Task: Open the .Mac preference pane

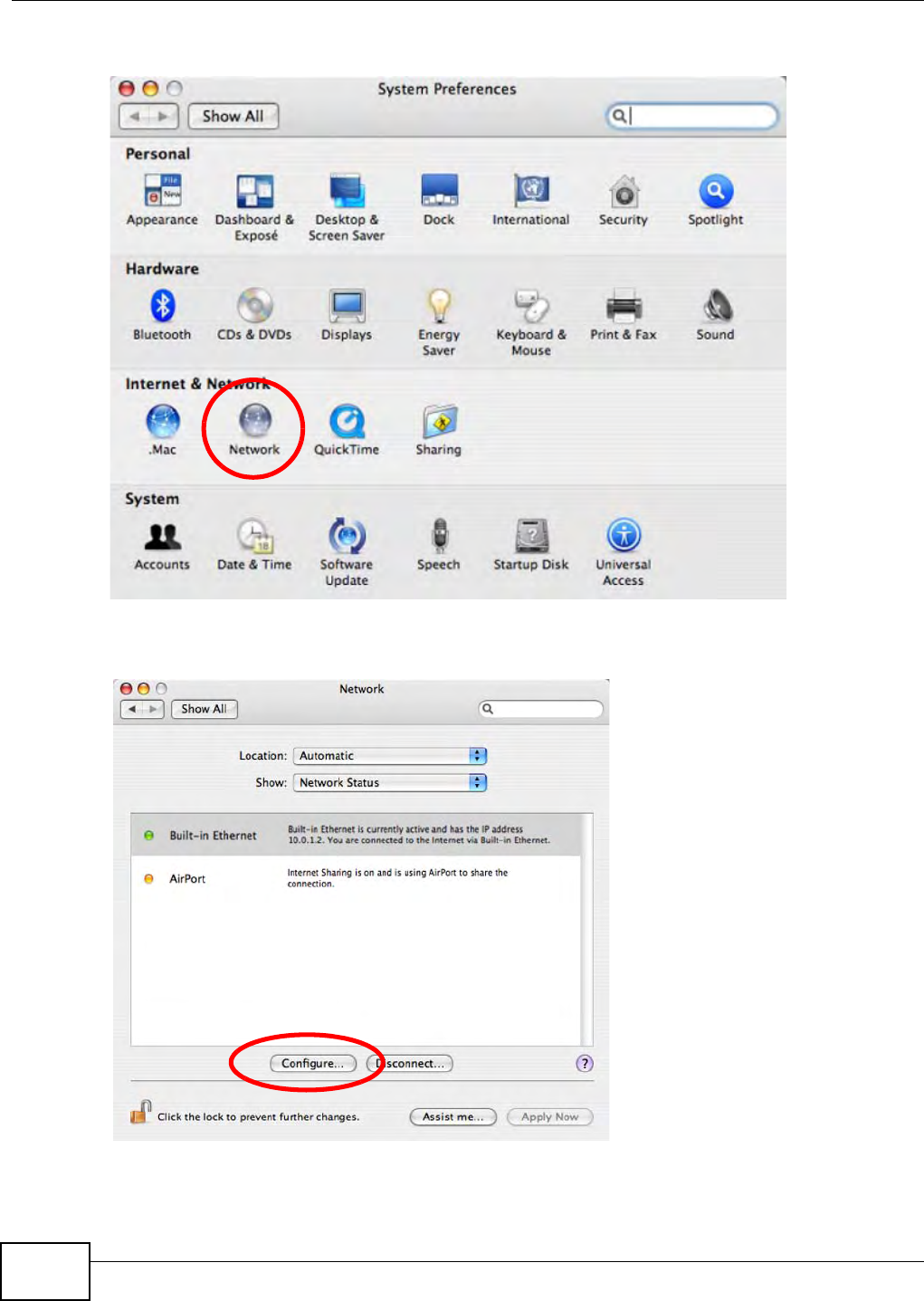Action: (163, 430)
